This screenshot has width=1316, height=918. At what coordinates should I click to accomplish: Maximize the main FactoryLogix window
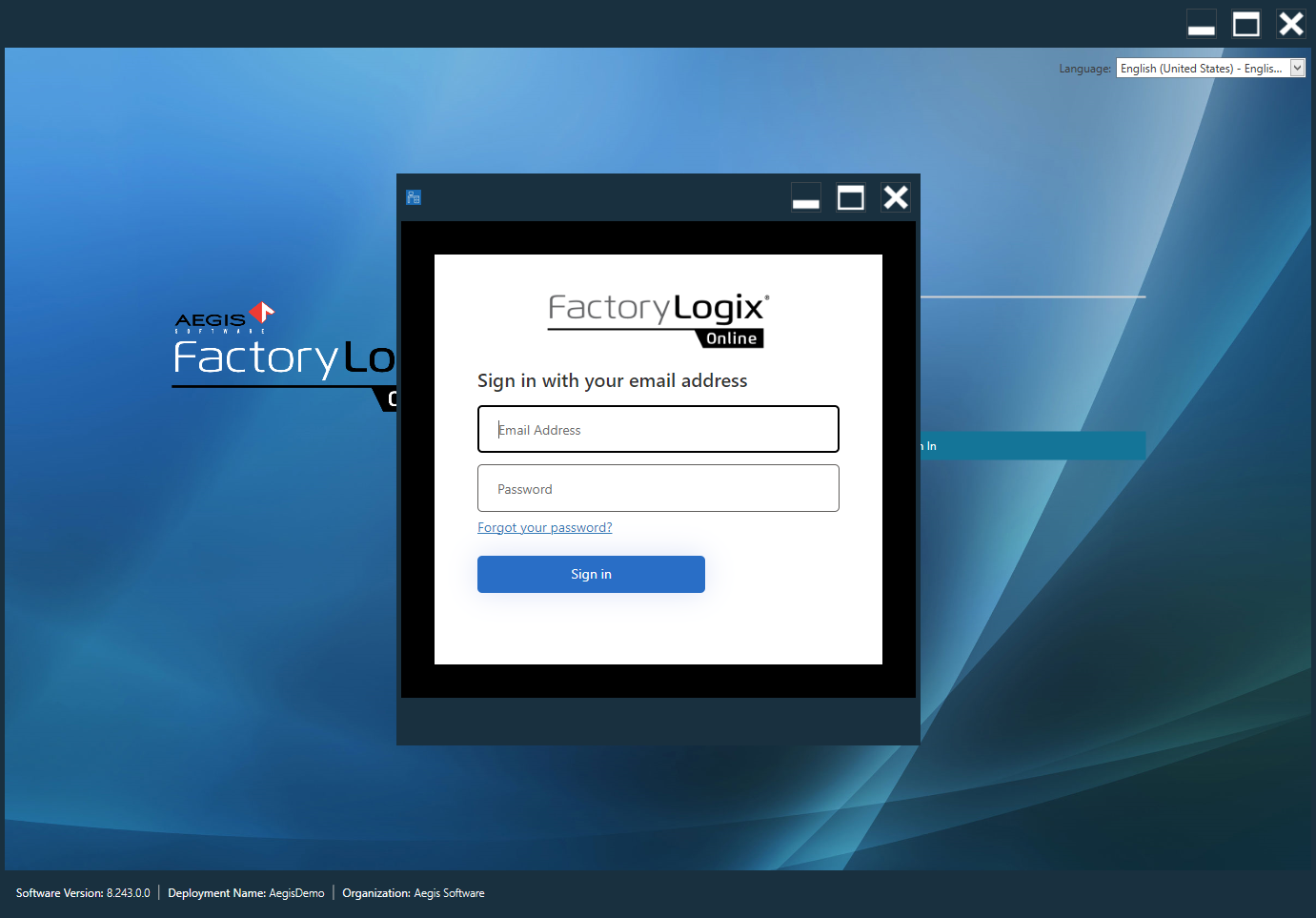pyautogui.click(x=1245, y=24)
